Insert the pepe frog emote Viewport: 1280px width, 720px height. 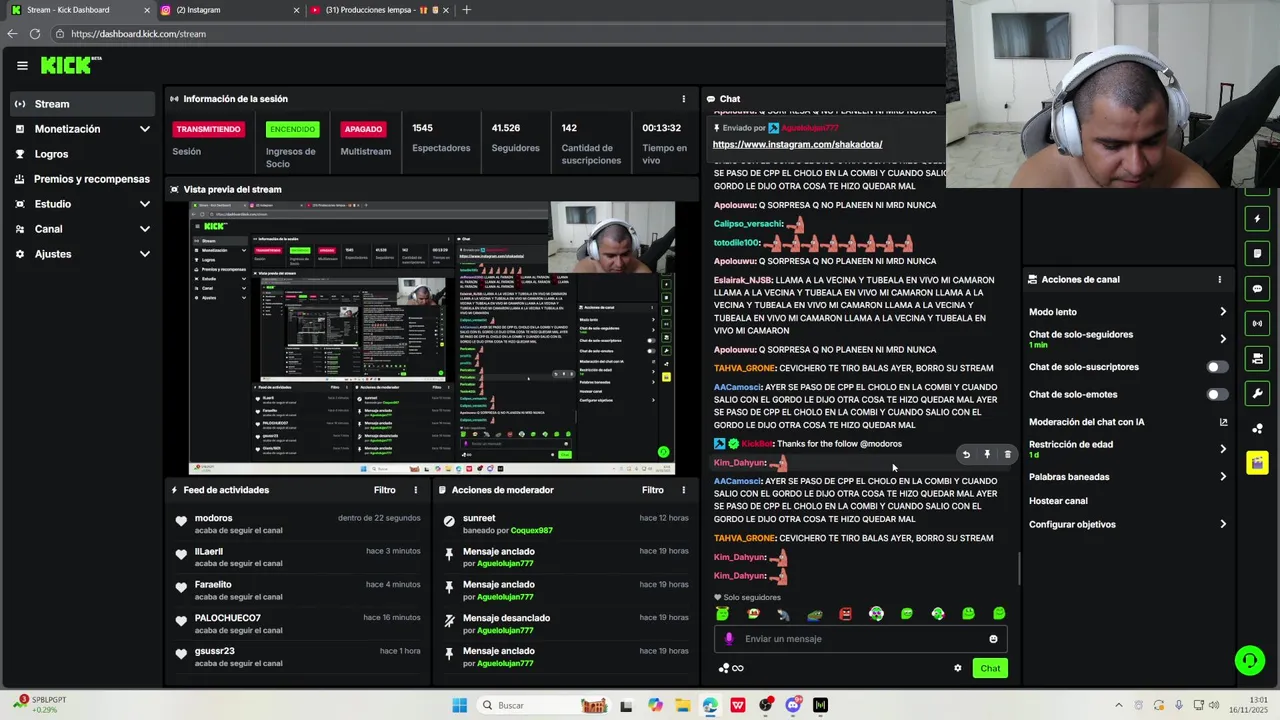click(815, 614)
